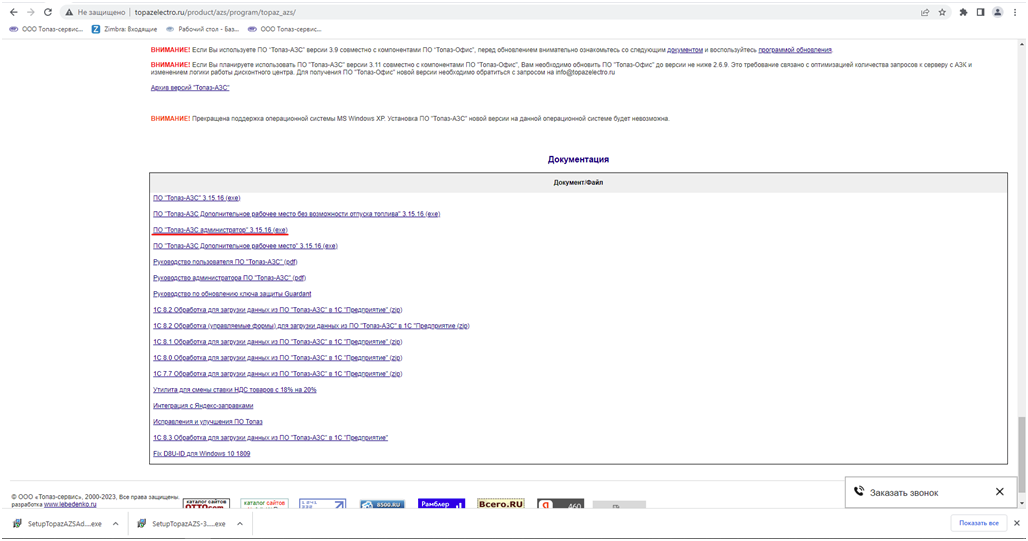Screen dimensions: 1028x541
Task: Open first 'ООО Топаз-сервис' bookmark
Action: click(x=46, y=29)
